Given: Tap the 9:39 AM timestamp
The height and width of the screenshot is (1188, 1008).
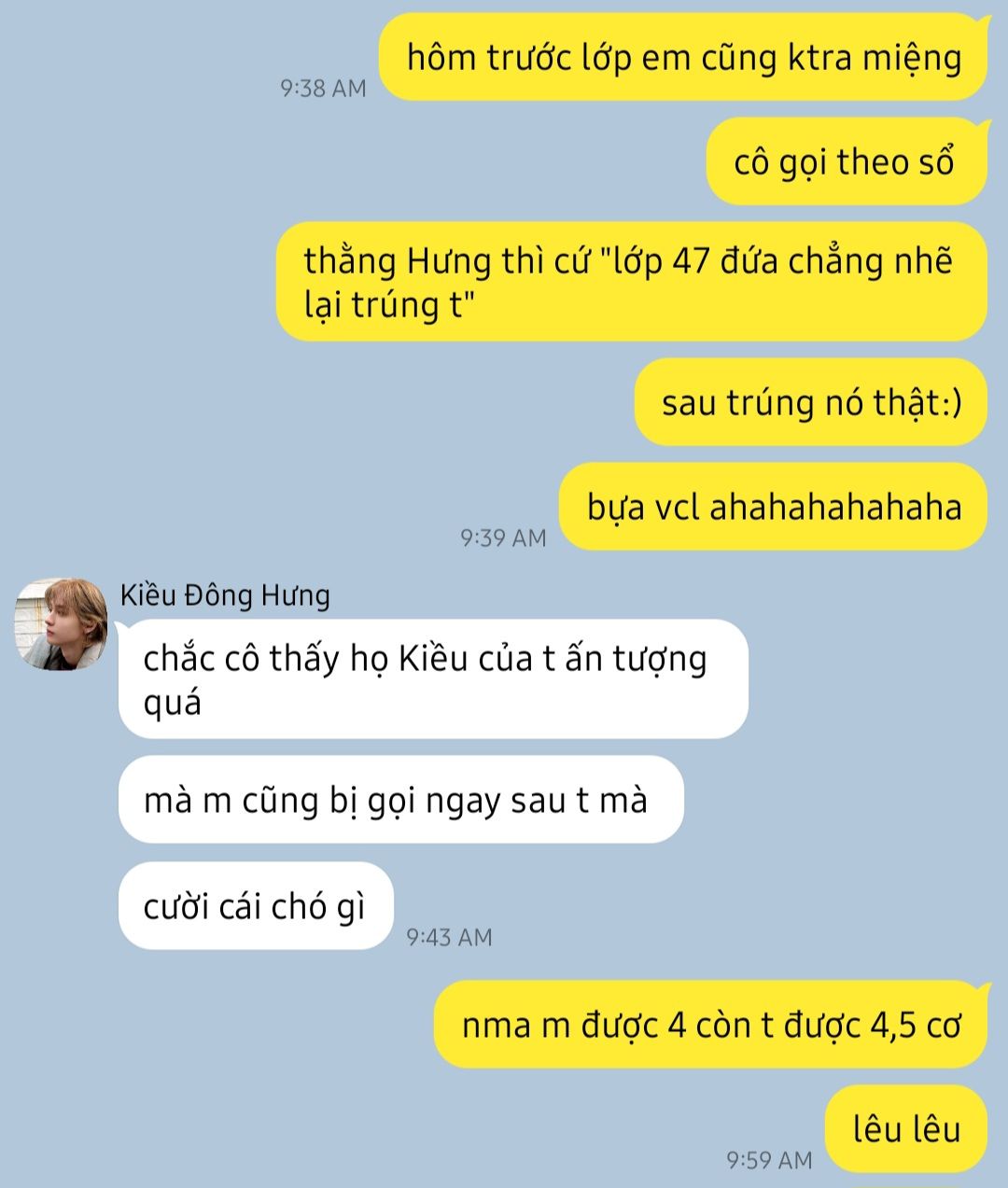Looking at the screenshot, I should click(x=503, y=538).
